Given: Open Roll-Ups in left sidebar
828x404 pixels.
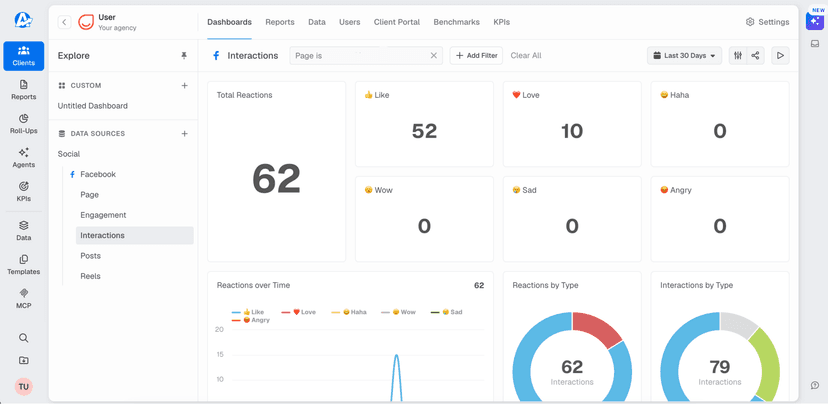Looking at the screenshot, I should (x=24, y=124).
